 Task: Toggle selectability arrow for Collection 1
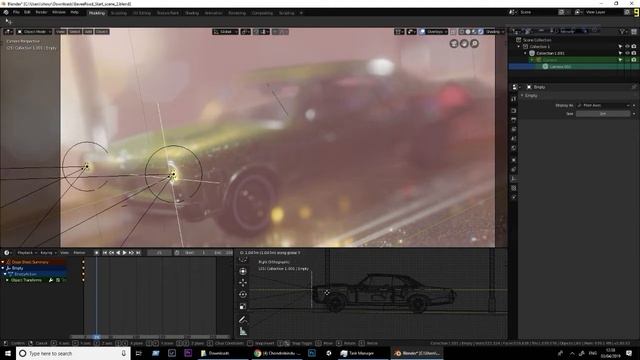pyautogui.click(x=620, y=47)
